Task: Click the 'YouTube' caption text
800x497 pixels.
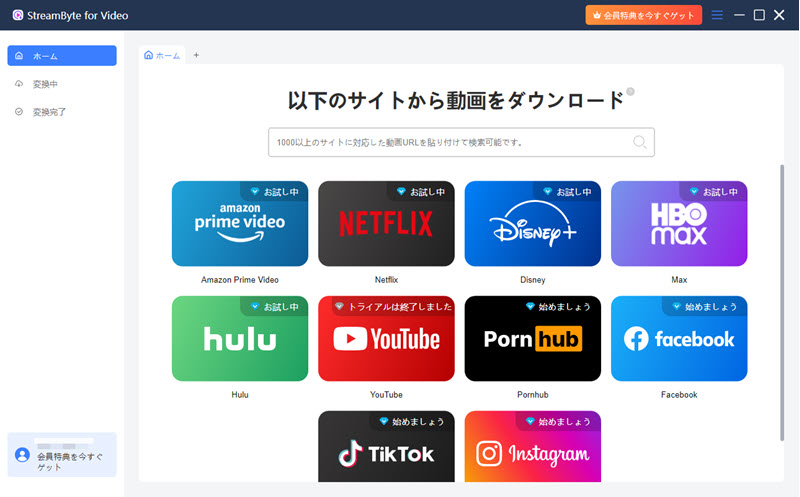Action: [x=386, y=394]
